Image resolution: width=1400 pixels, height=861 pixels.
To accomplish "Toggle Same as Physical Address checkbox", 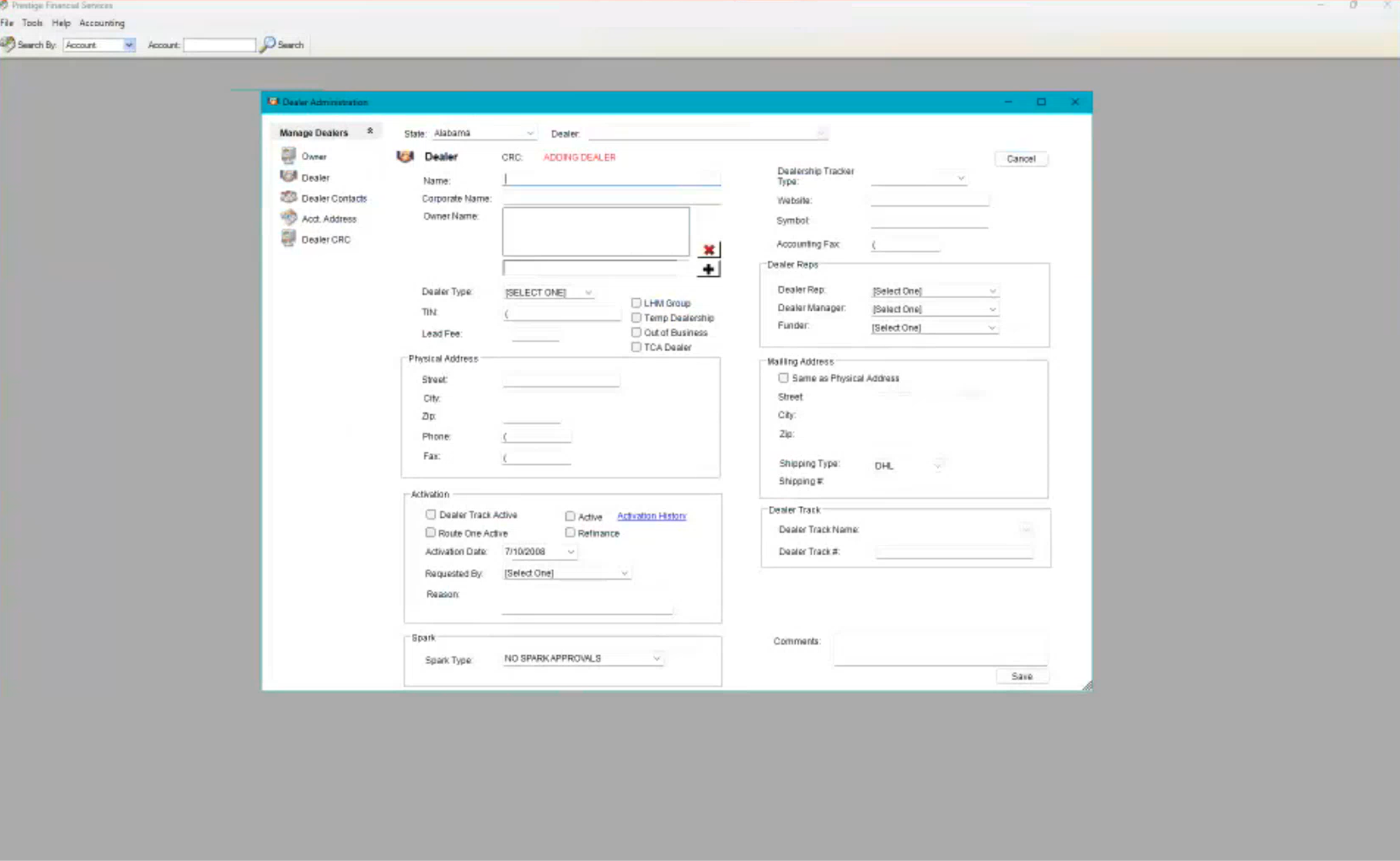I will (784, 378).
